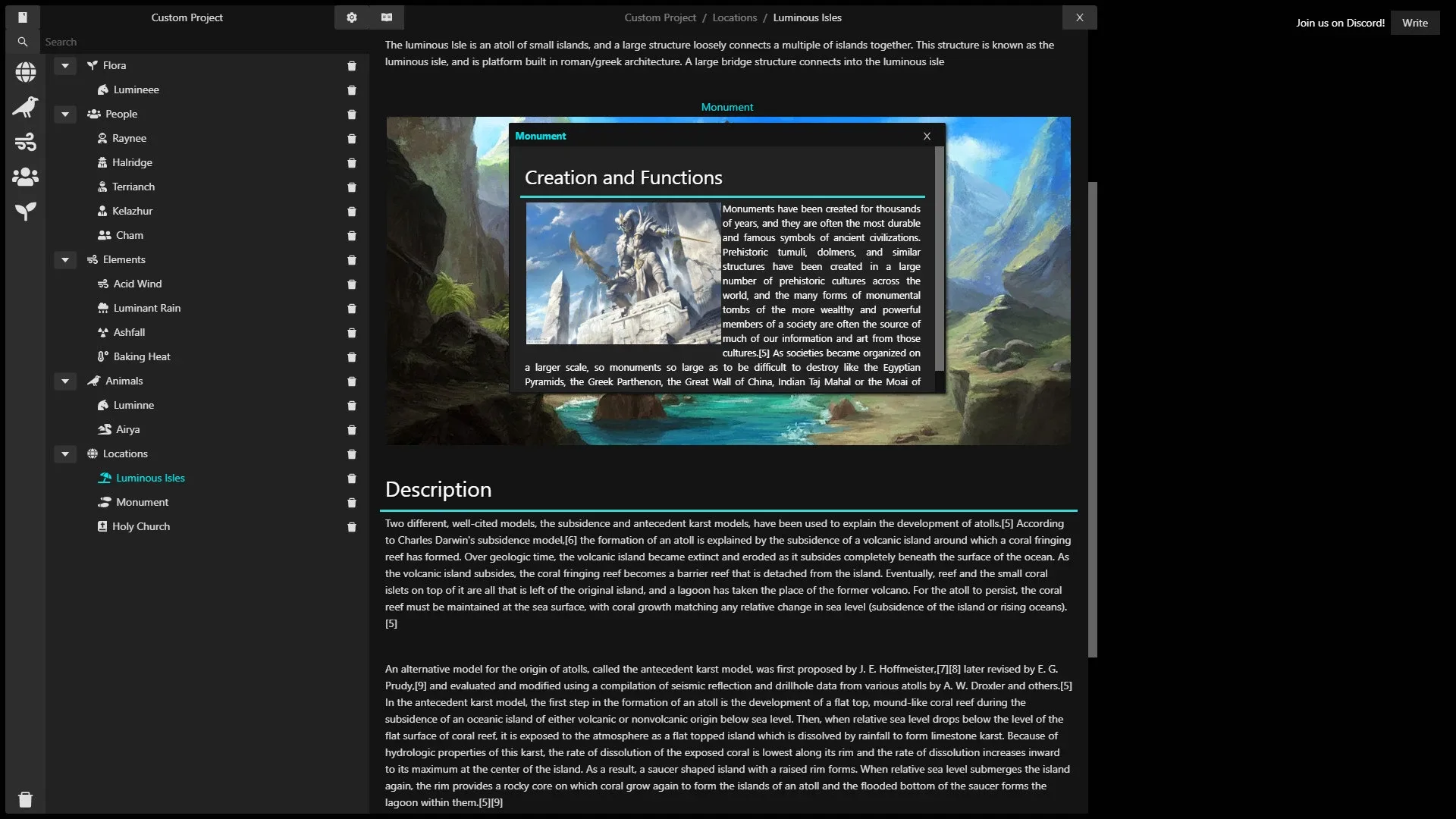The width and height of the screenshot is (1456, 819).
Task: Delete the Holy Church entry via trash icon
Action: [351, 527]
